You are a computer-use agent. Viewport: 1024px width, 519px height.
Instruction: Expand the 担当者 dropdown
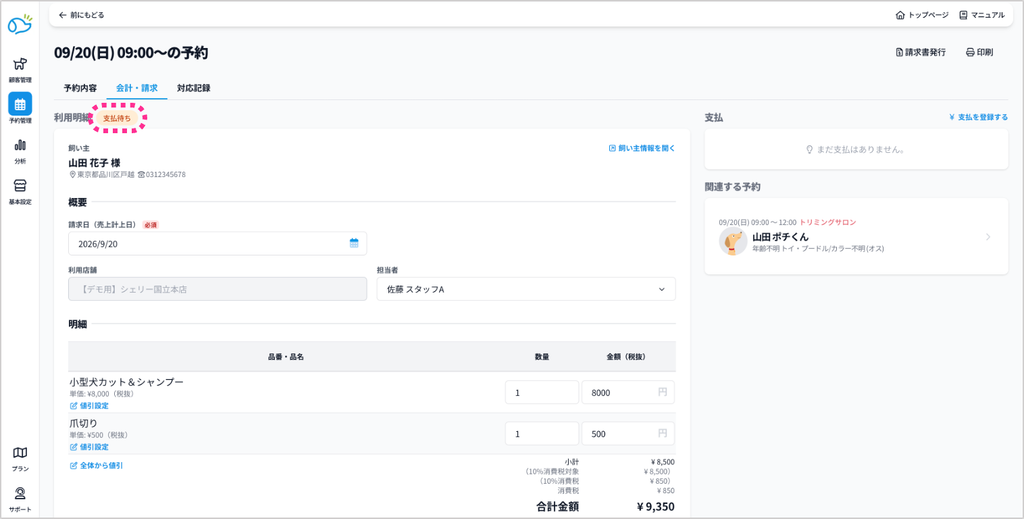click(526, 289)
